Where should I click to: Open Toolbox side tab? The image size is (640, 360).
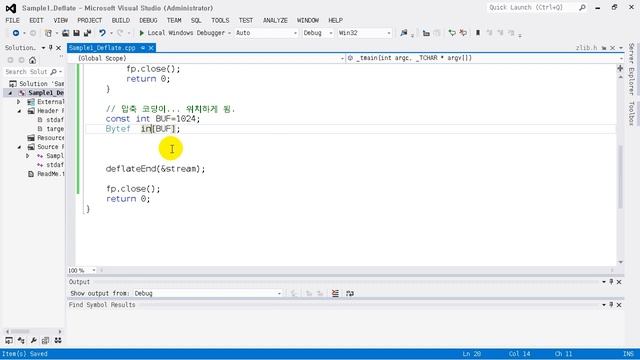tap(631, 113)
